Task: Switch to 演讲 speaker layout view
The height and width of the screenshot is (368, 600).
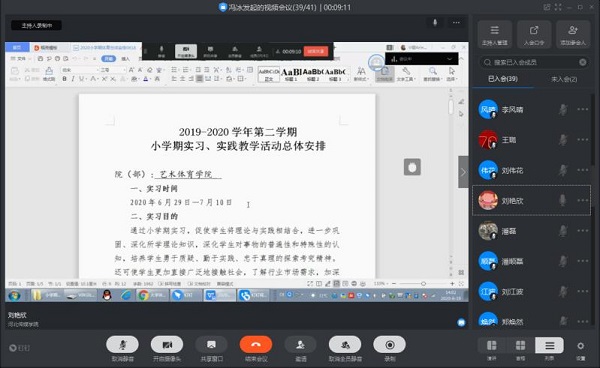Action: (492, 345)
